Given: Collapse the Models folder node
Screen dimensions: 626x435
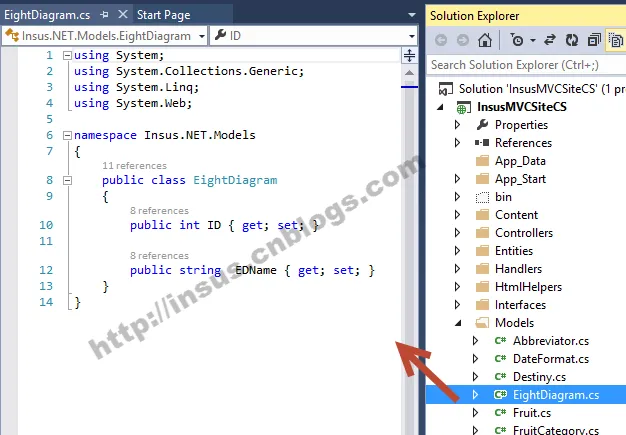Looking at the screenshot, I should 458,323.
